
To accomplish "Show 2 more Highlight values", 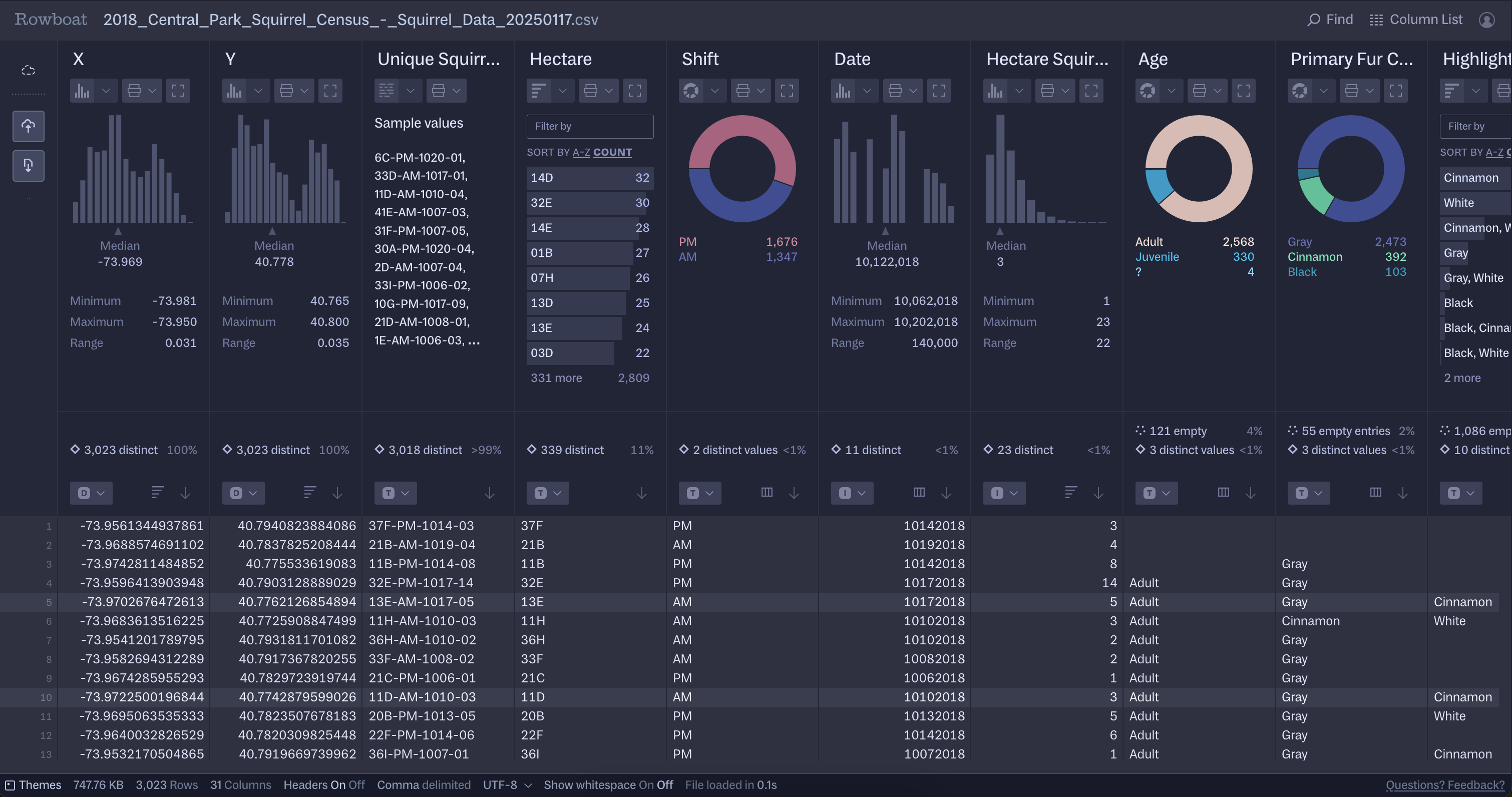I will [x=1462, y=378].
